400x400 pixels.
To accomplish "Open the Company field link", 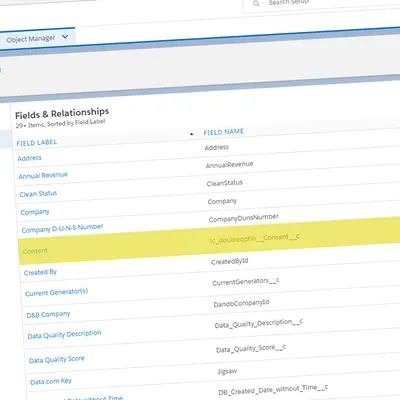I will click(35, 212).
